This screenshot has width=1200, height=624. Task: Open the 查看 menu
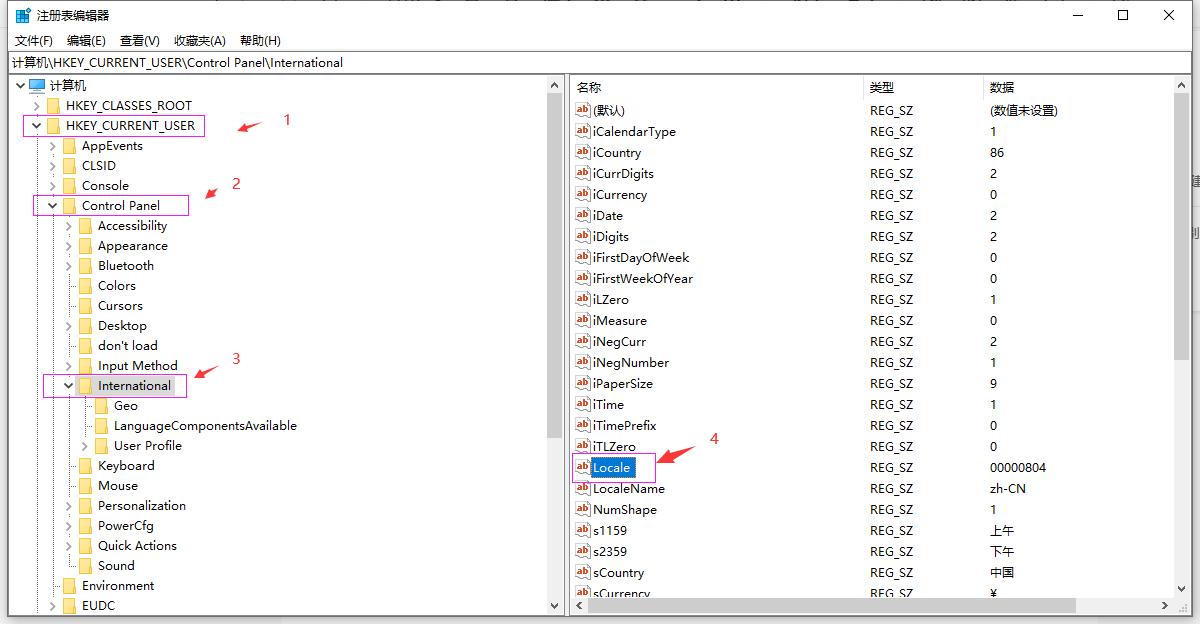(139, 40)
